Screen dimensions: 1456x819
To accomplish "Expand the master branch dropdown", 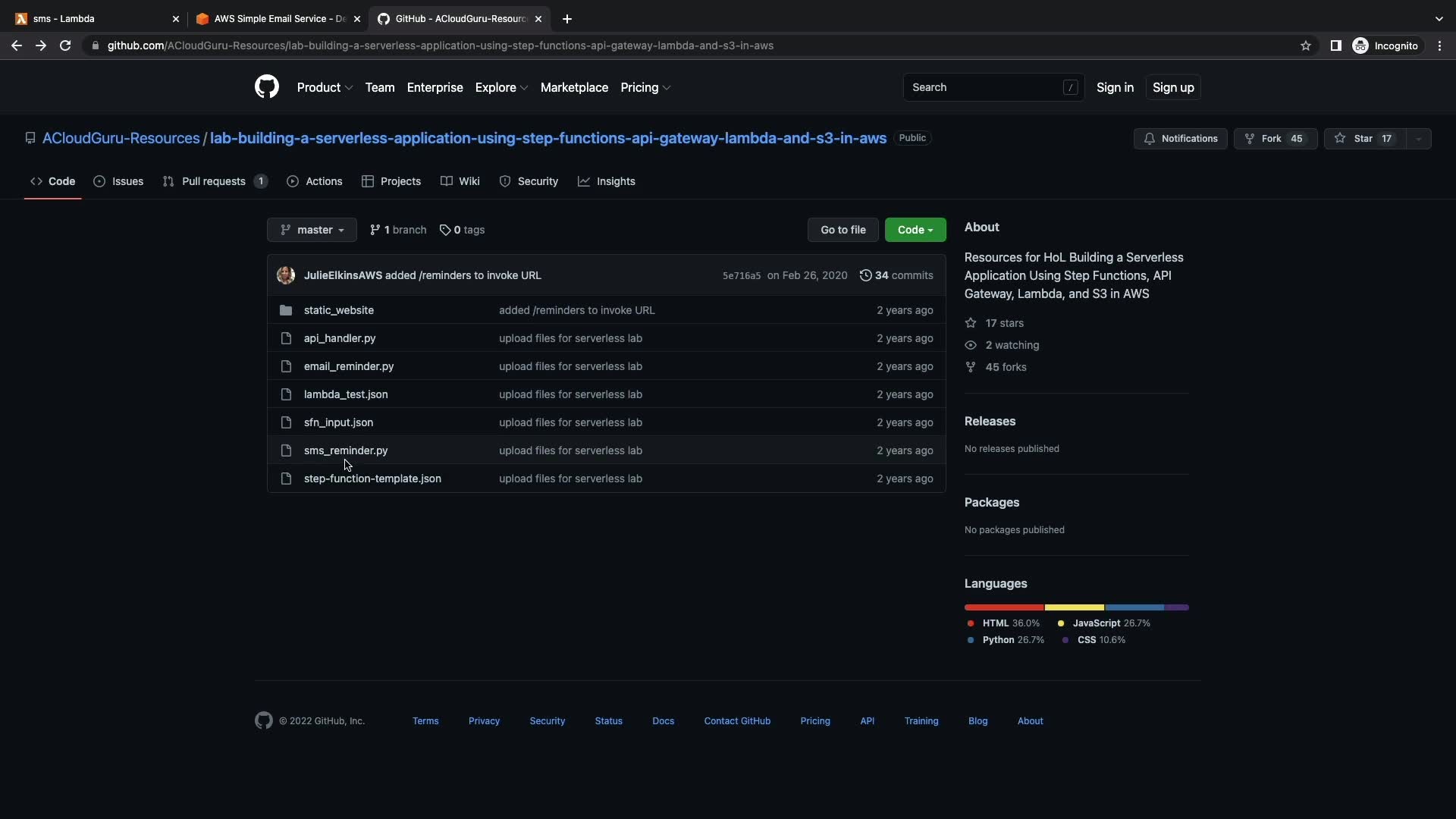I will pos(312,230).
